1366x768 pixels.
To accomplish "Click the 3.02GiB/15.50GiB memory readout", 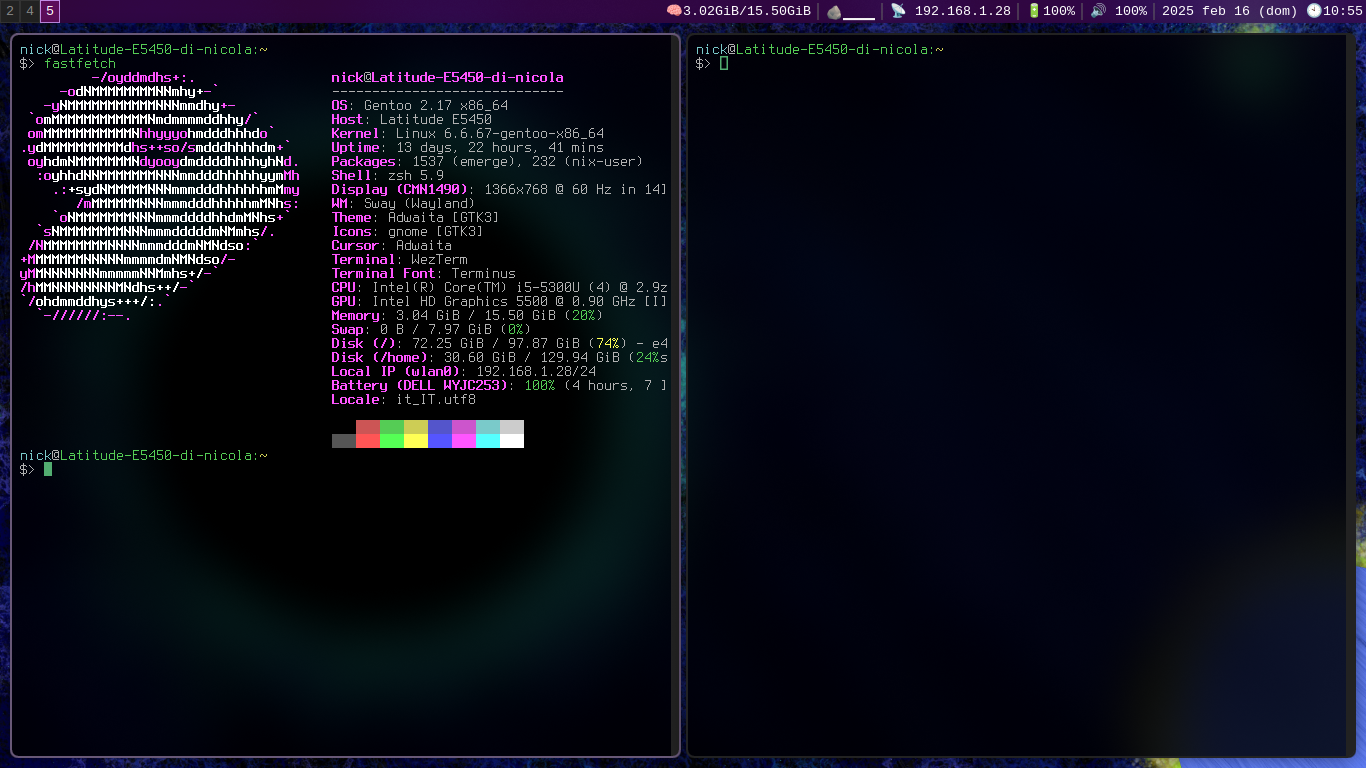I will coord(747,11).
